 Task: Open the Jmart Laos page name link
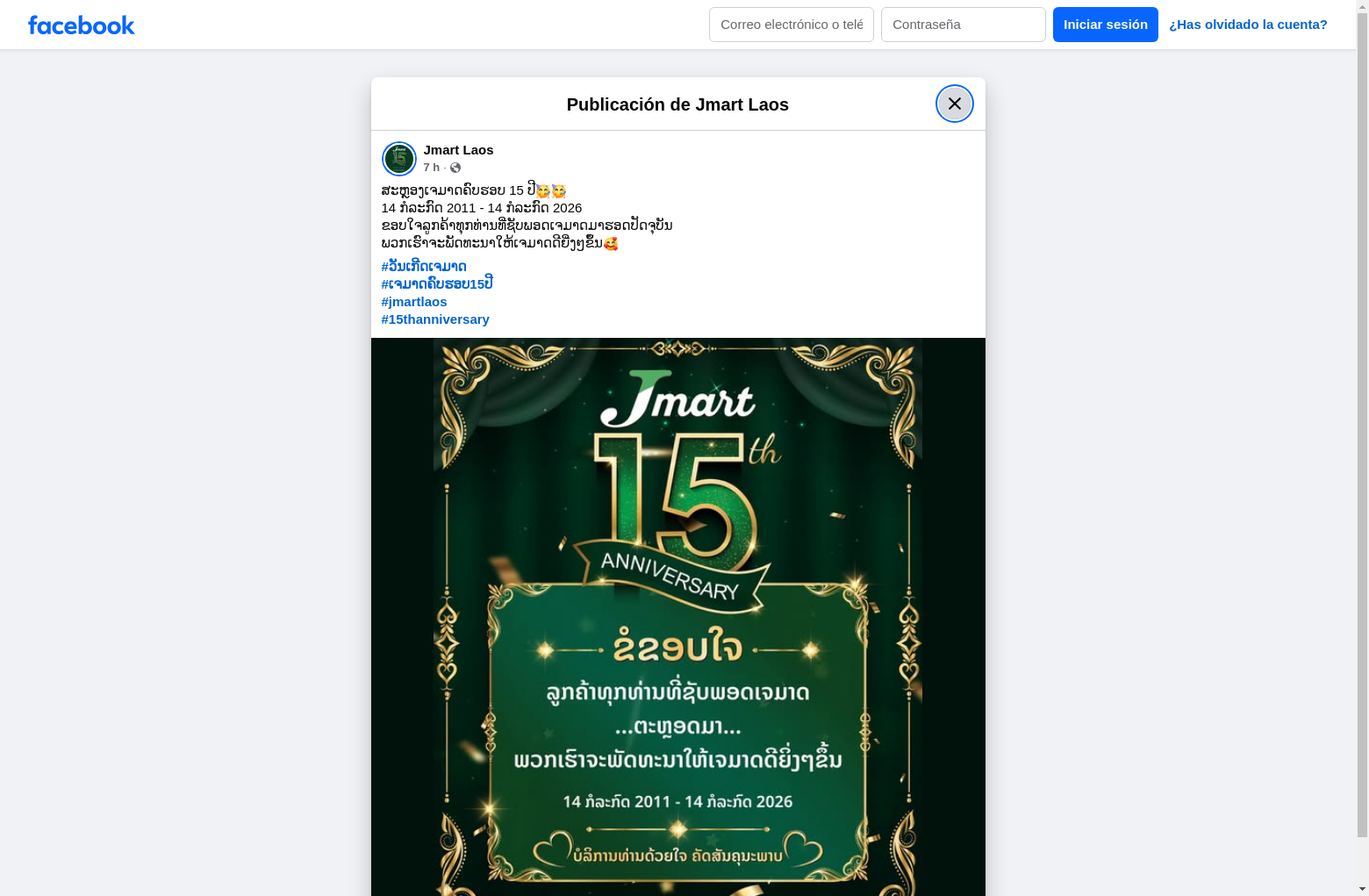tap(458, 150)
